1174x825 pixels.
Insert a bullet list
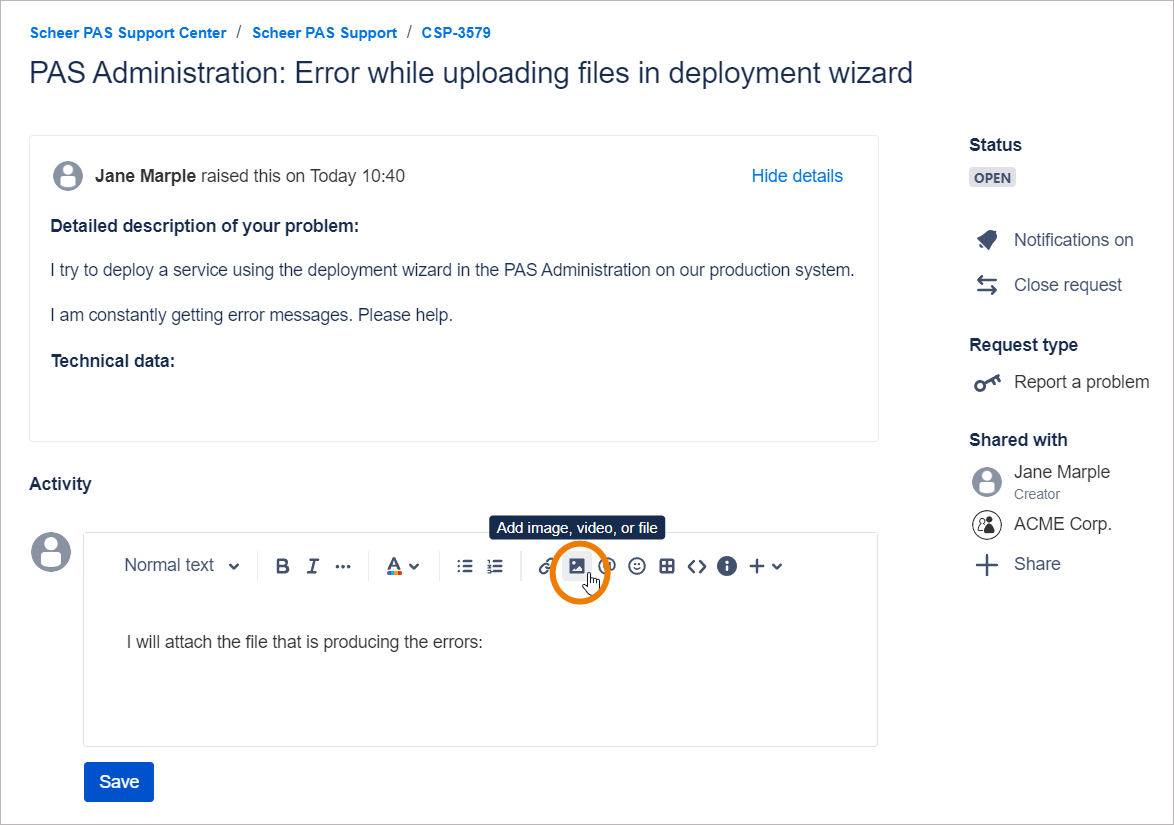click(464, 566)
